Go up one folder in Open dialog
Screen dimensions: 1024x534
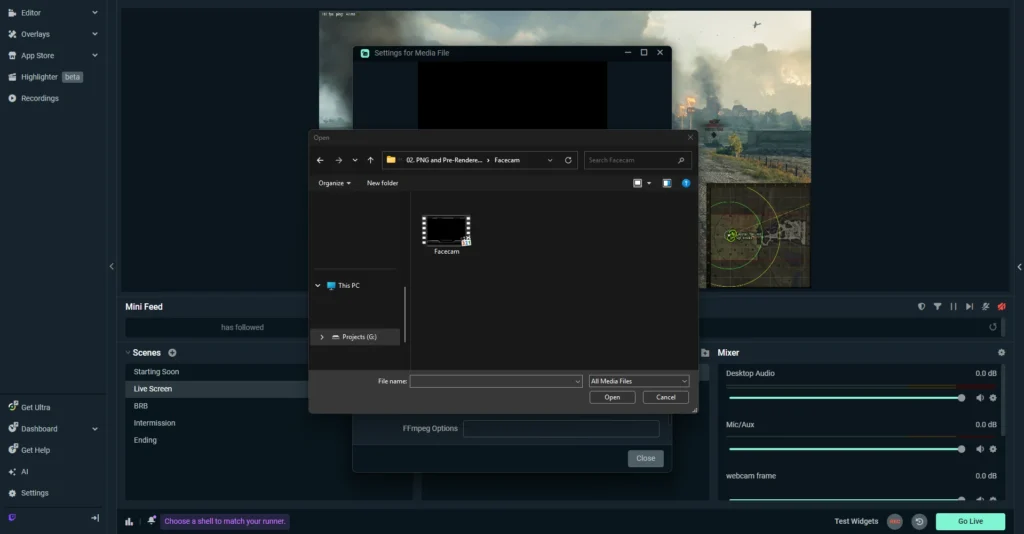[x=370, y=160]
